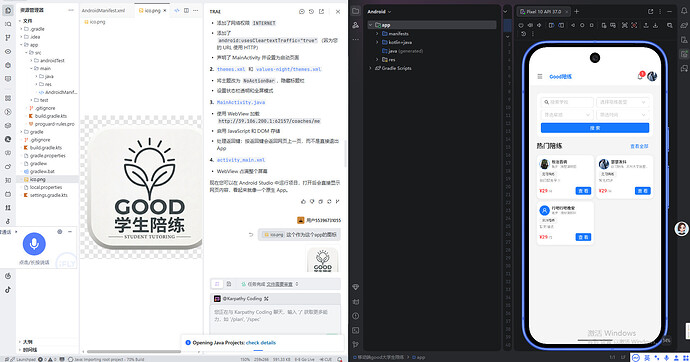This screenshot has height=362, width=690.
Task: Click split editor icon in tab bar
Action: coord(186,10)
